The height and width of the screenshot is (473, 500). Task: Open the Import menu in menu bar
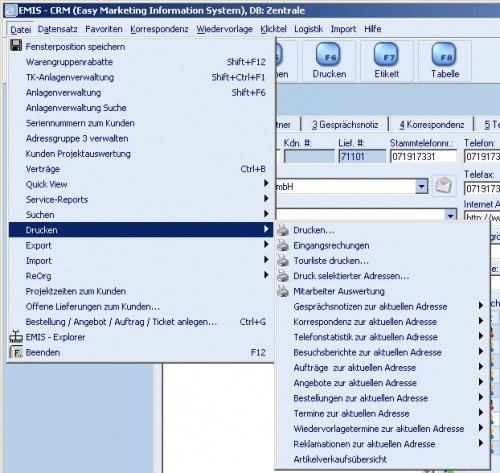(x=343, y=29)
